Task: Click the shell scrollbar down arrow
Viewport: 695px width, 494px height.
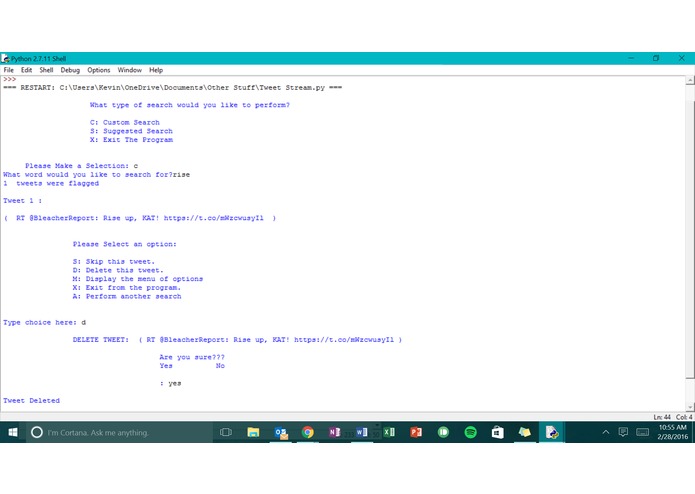Action: click(x=690, y=407)
